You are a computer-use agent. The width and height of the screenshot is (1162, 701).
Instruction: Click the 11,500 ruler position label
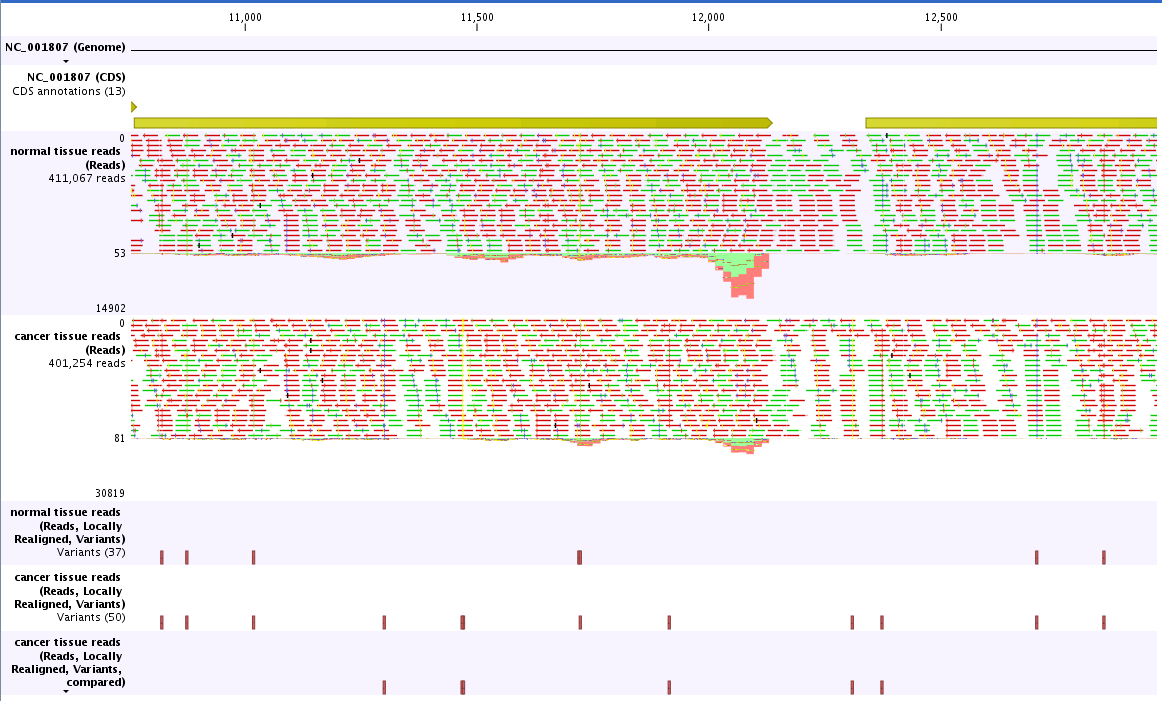point(477,18)
